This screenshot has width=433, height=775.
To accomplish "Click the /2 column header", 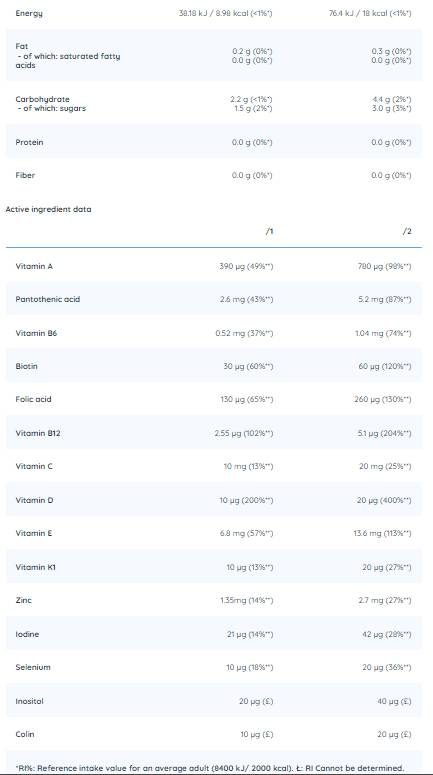I will point(407,231).
